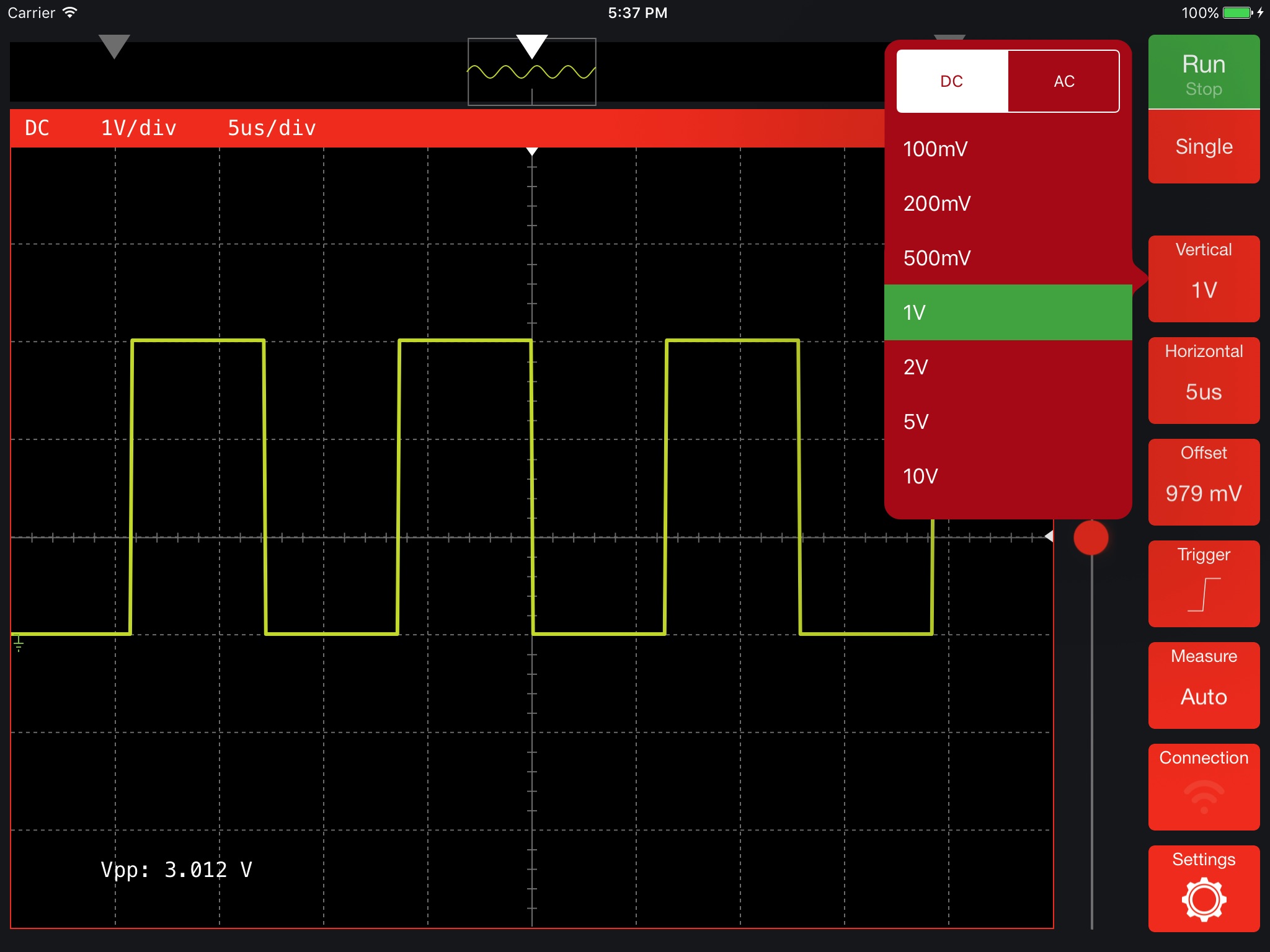The width and height of the screenshot is (1270, 952).
Task: Tap the waveform overview thumbnail
Action: click(x=532, y=72)
